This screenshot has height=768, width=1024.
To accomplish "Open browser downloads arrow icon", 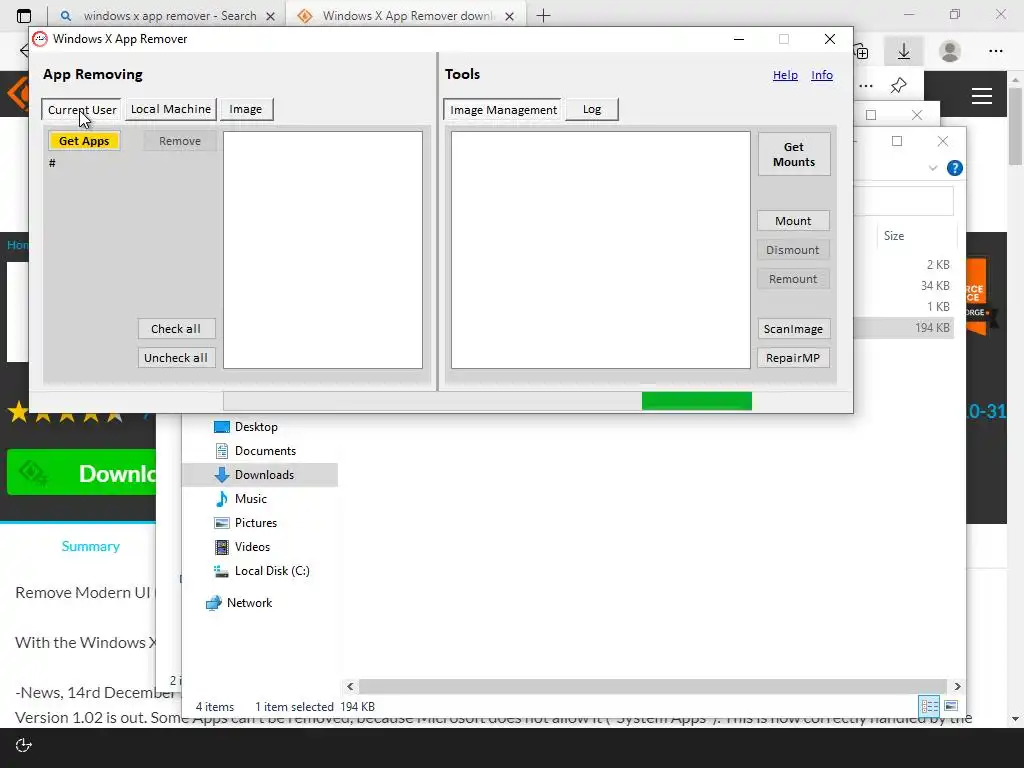I will tap(904, 51).
